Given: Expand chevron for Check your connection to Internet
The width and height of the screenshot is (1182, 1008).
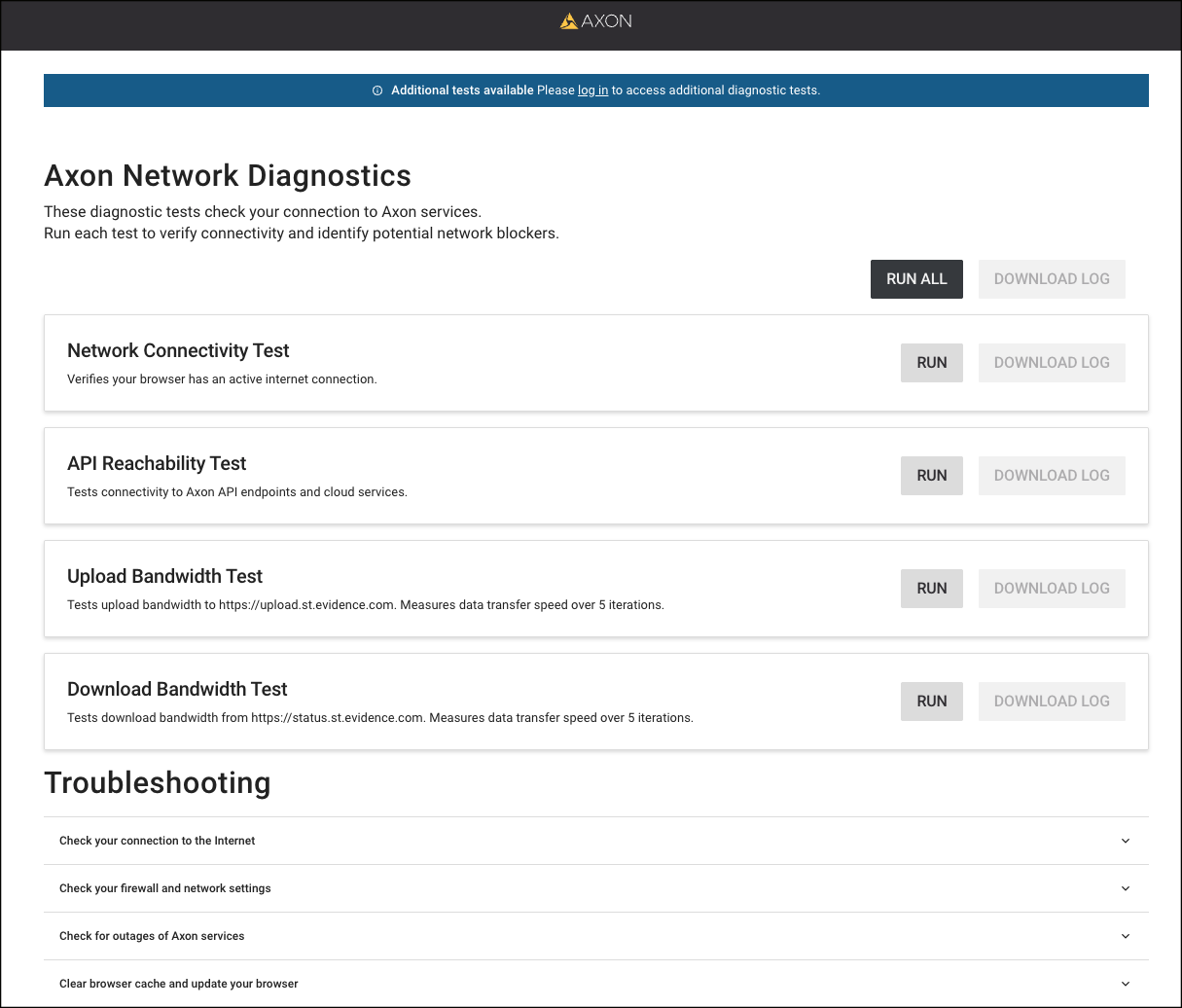Looking at the screenshot, I should point(1126,841).
